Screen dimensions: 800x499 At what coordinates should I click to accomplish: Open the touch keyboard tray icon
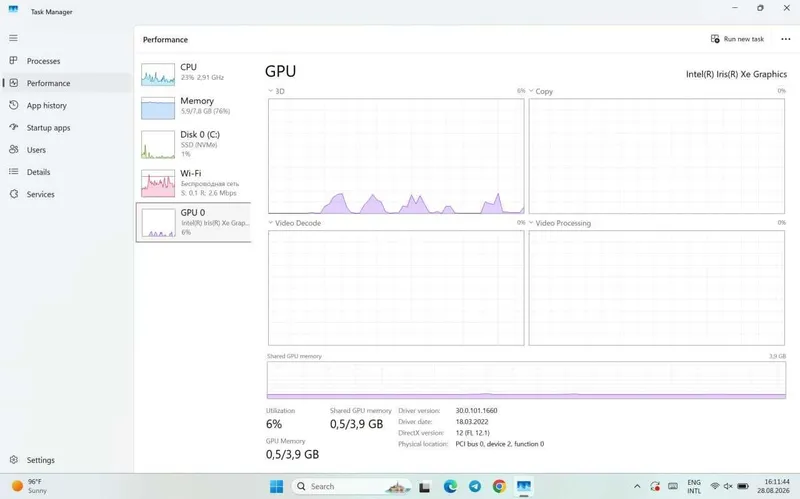coord(673,486)
